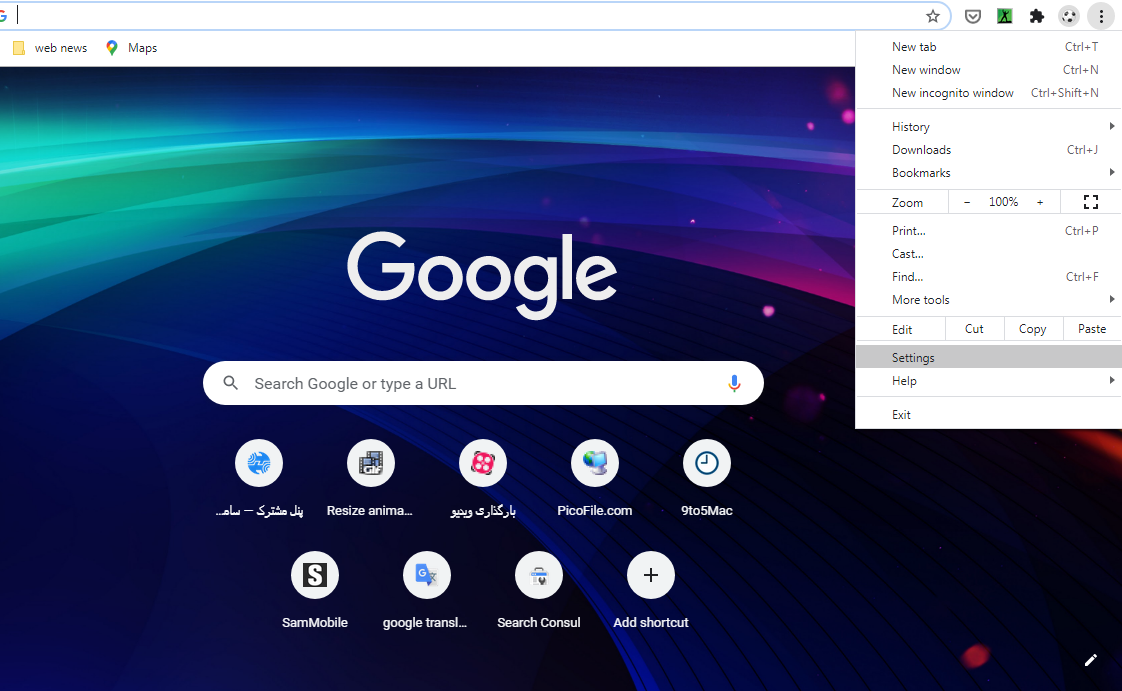Open the SamMobile shortcut
The height and width of the screenshot is (691, 1122).
pos(315,590)
